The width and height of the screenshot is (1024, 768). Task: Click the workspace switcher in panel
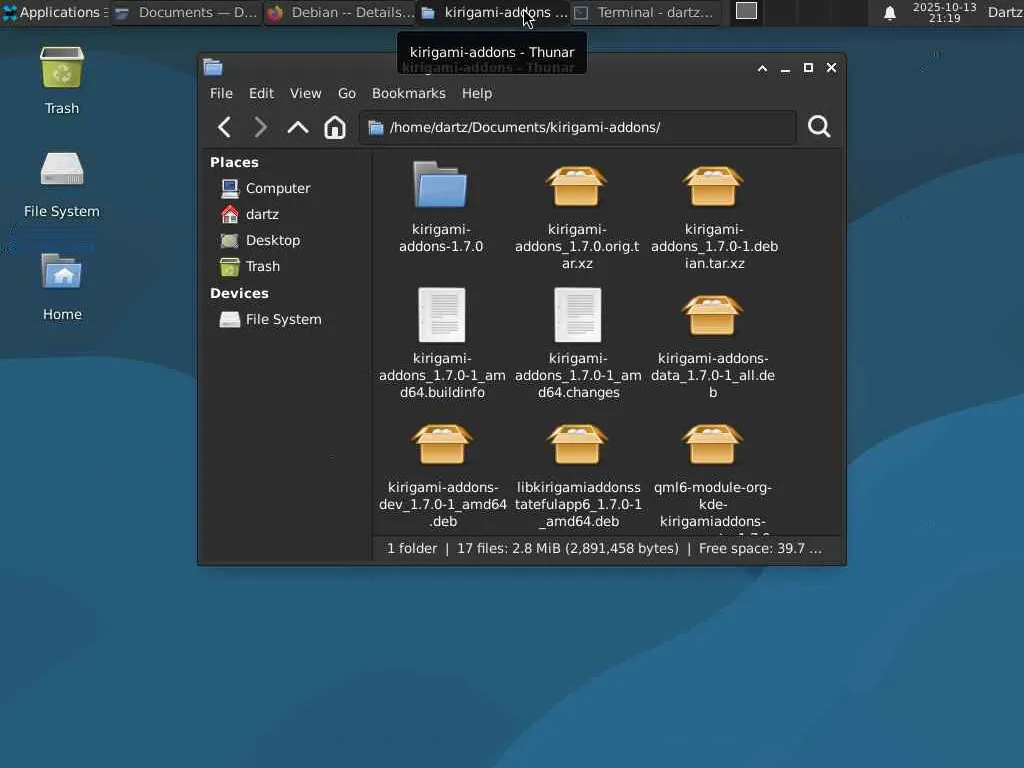(746, 11)
